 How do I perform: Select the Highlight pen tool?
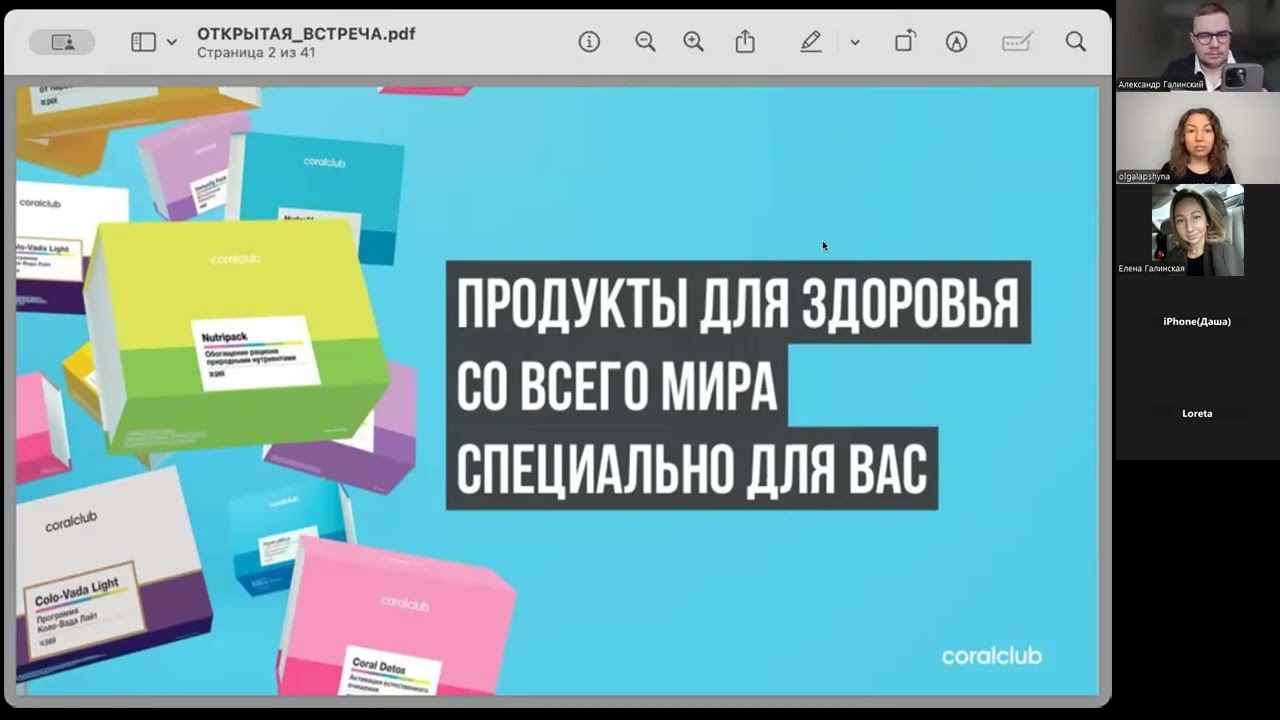click(811, 42)
